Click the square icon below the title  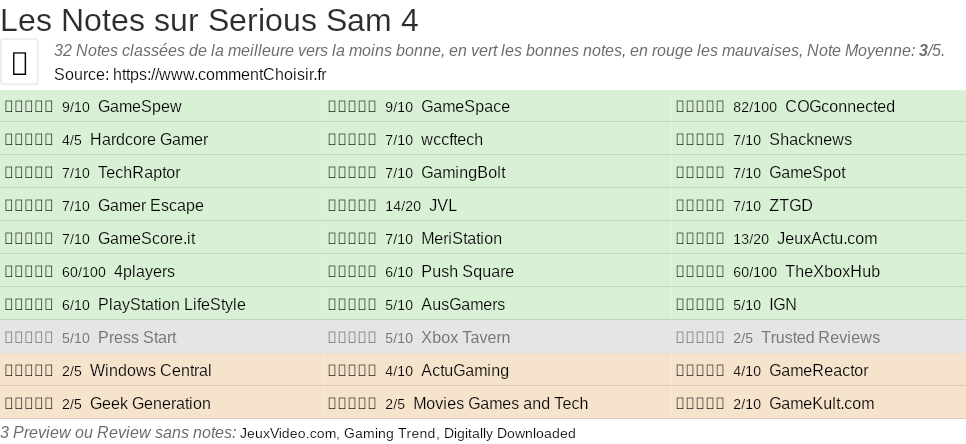pyautogui.click(x=20, y=62)
